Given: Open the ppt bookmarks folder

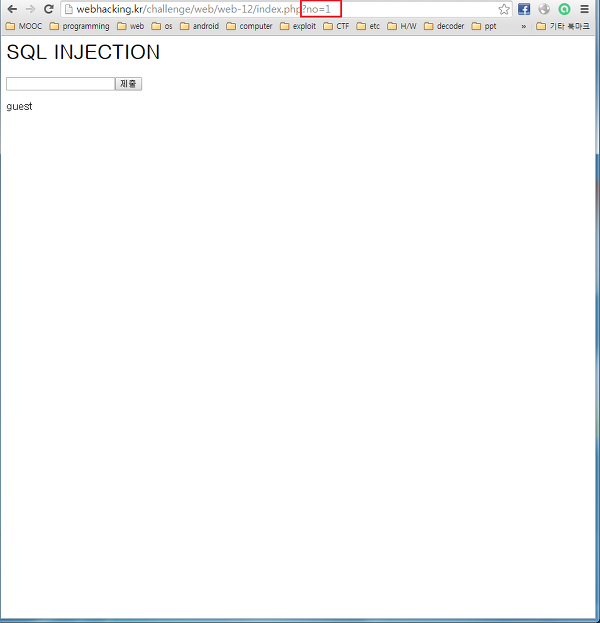Looking at the screenshot, I should 484,26.
